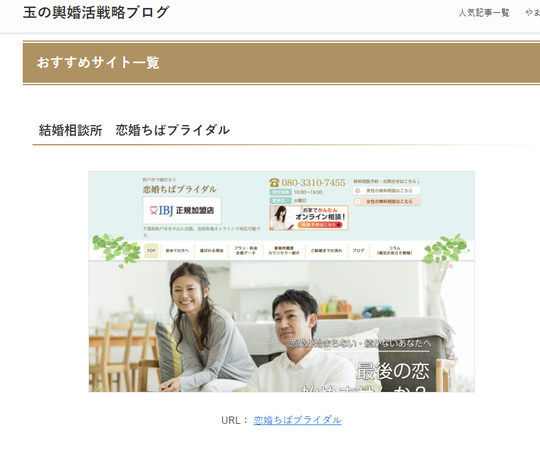Image resolution: width=540 pixels, height=449 pixels.
Task: Click the 男性の無料相談はこちら button
Action: pos(387,190)
